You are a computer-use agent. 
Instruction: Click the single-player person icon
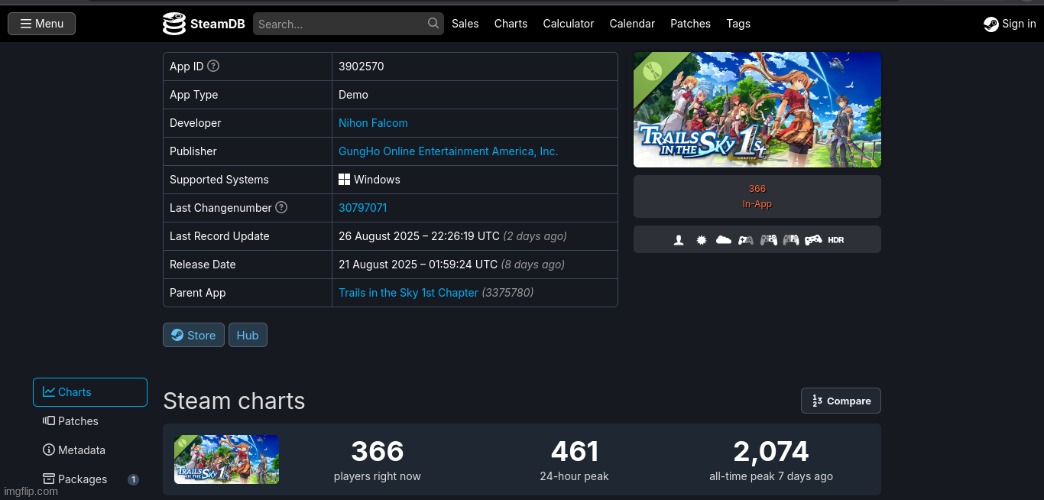click(678, 240)
